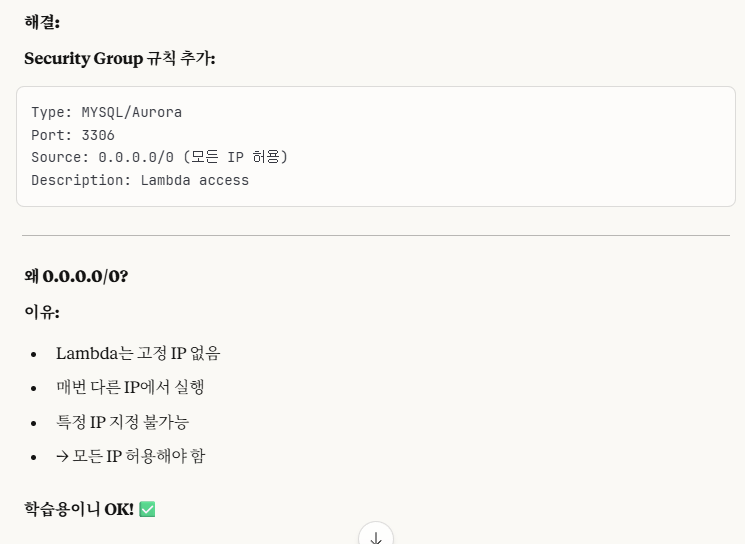This screenshot has height=544, width=745.
Task: Click the horizontal divider below the code block
Action: click(376, 235)
